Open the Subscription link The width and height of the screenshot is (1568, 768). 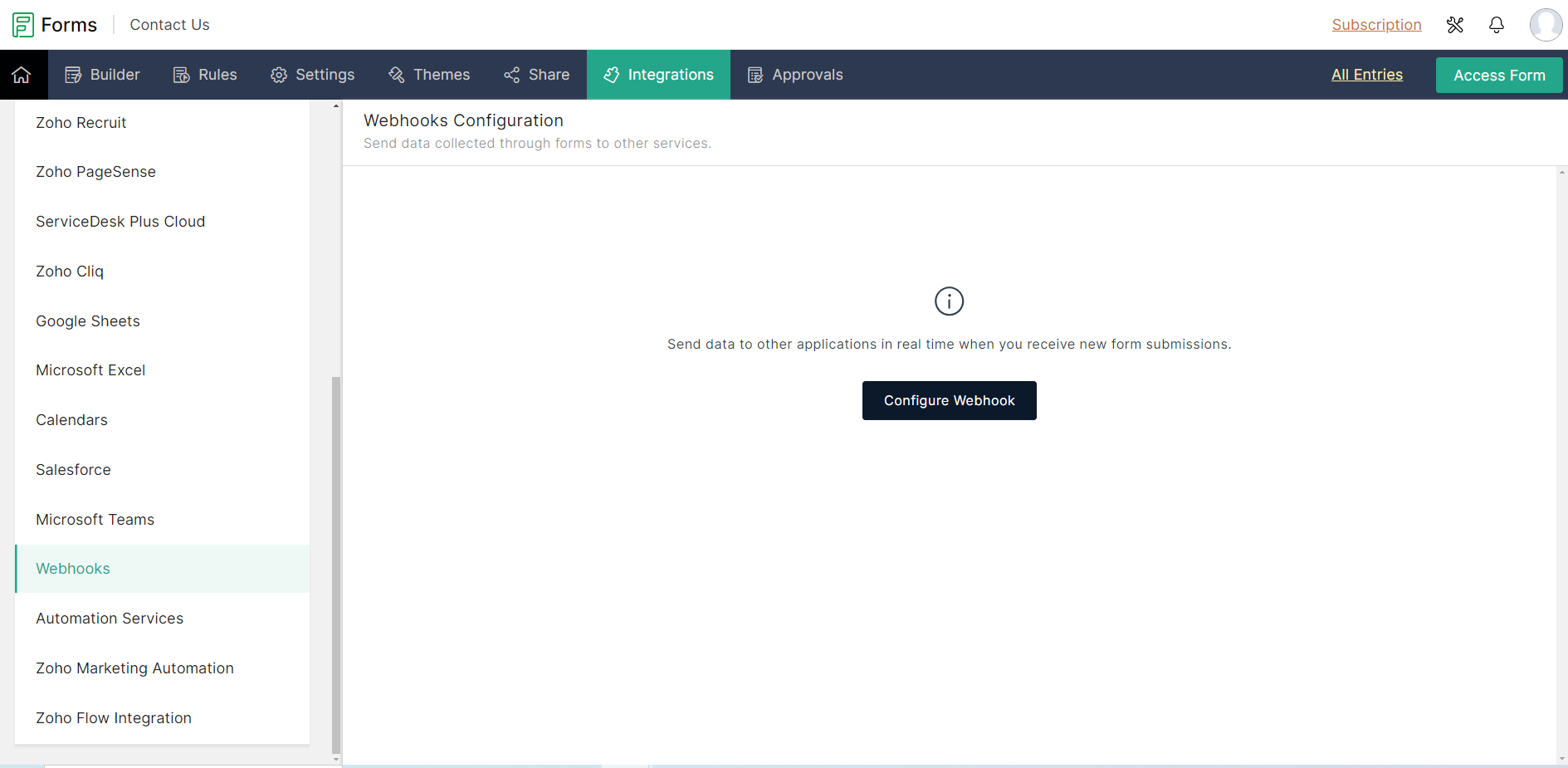click(x=1377, y=25)
